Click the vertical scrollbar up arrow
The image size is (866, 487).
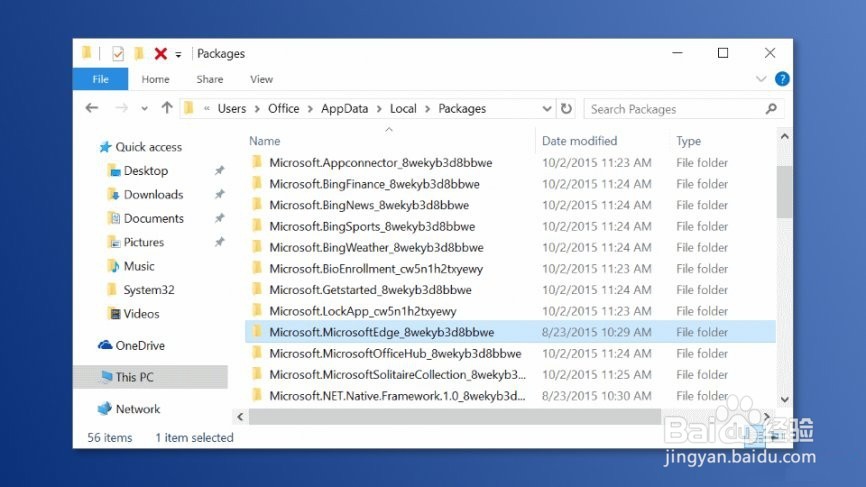(x=784, y=136)
